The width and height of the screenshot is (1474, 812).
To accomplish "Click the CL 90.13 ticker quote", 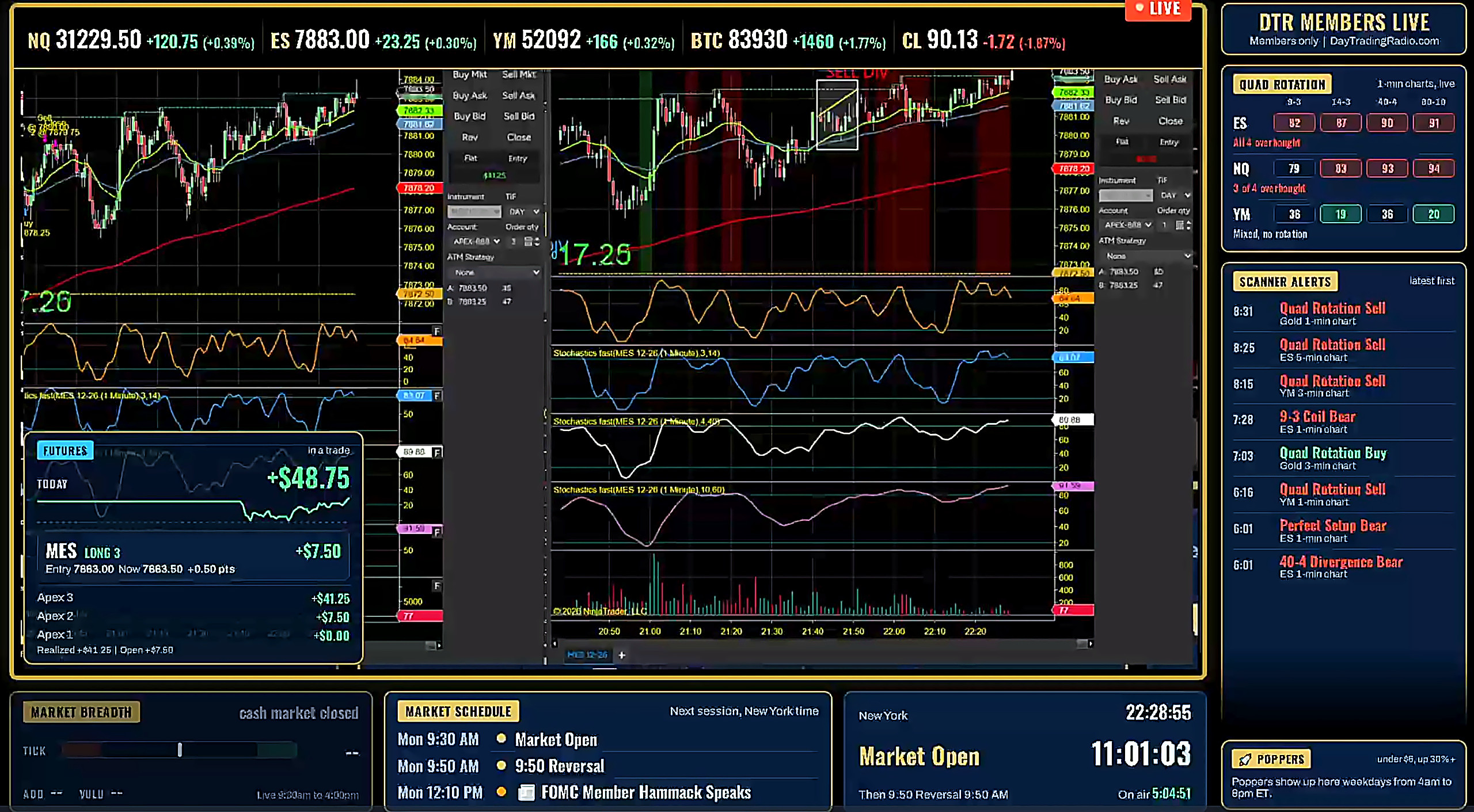I will click(x=983, y=41).
